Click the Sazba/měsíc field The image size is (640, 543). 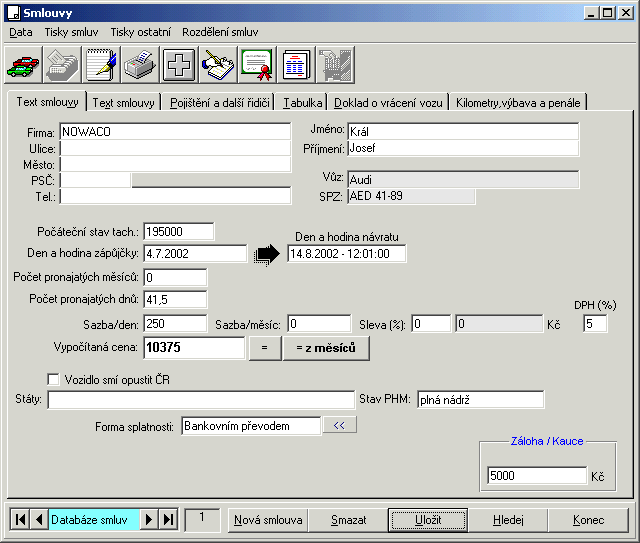[x=319, y=324]
